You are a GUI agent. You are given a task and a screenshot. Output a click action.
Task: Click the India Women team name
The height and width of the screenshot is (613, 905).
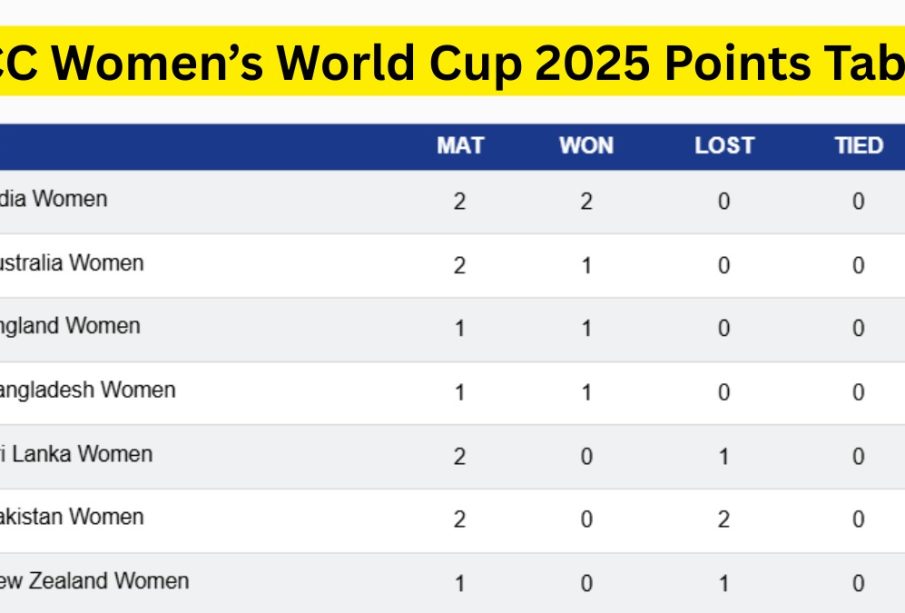54,199
